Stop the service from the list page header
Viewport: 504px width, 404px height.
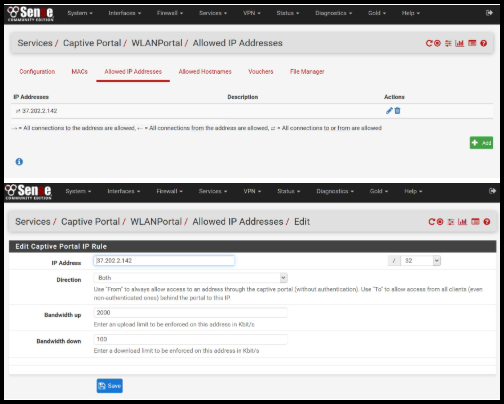coord(437,43)
